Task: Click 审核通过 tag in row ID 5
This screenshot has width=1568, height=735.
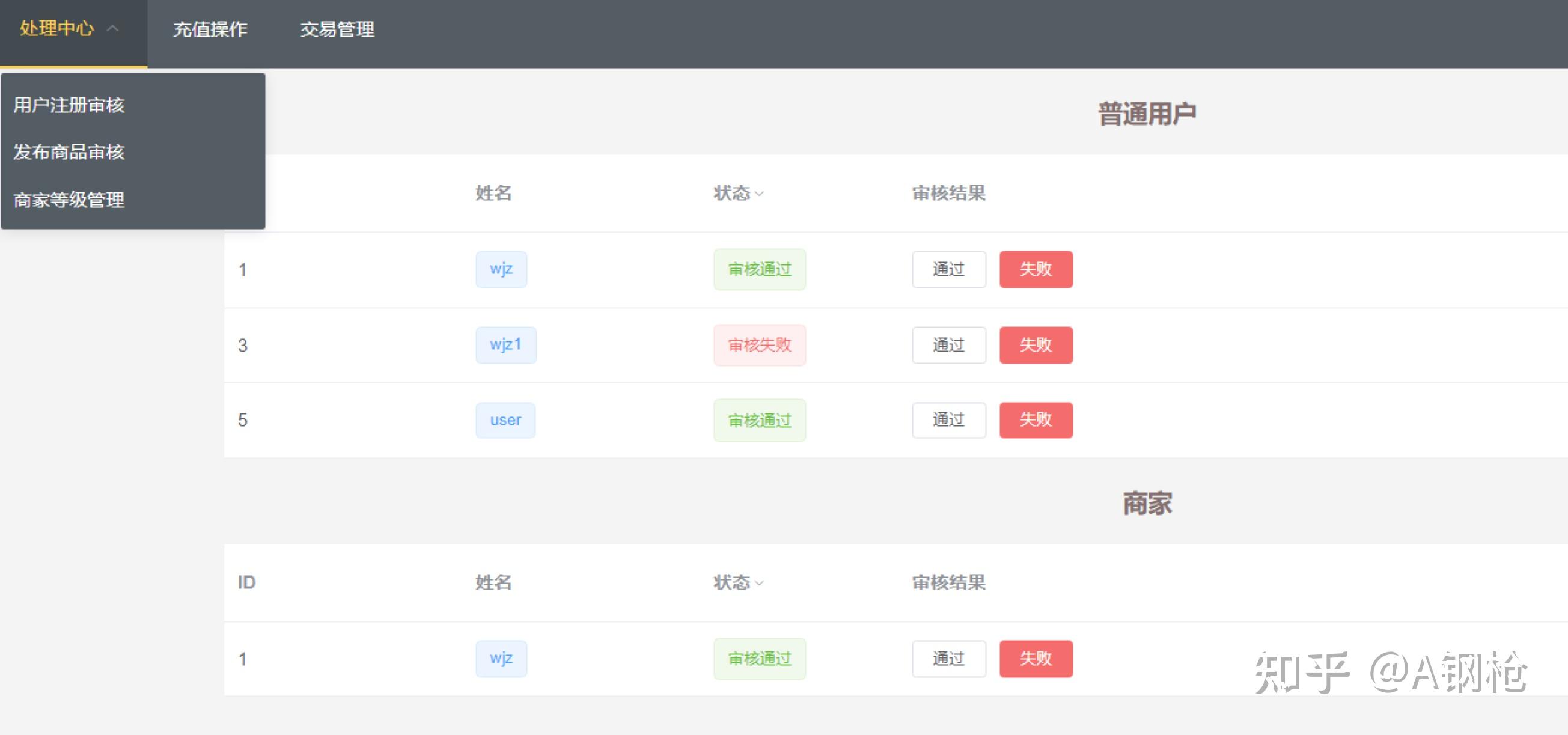Action: 760,420
